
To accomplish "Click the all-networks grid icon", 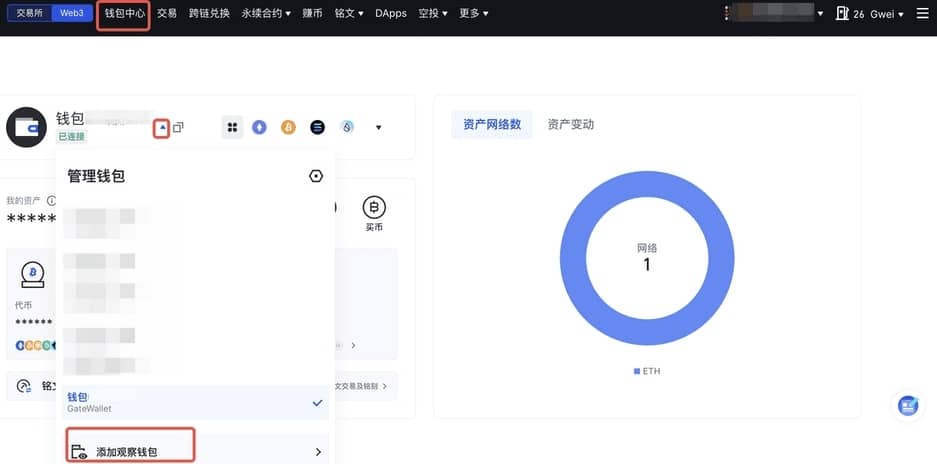I will (232, 127).
